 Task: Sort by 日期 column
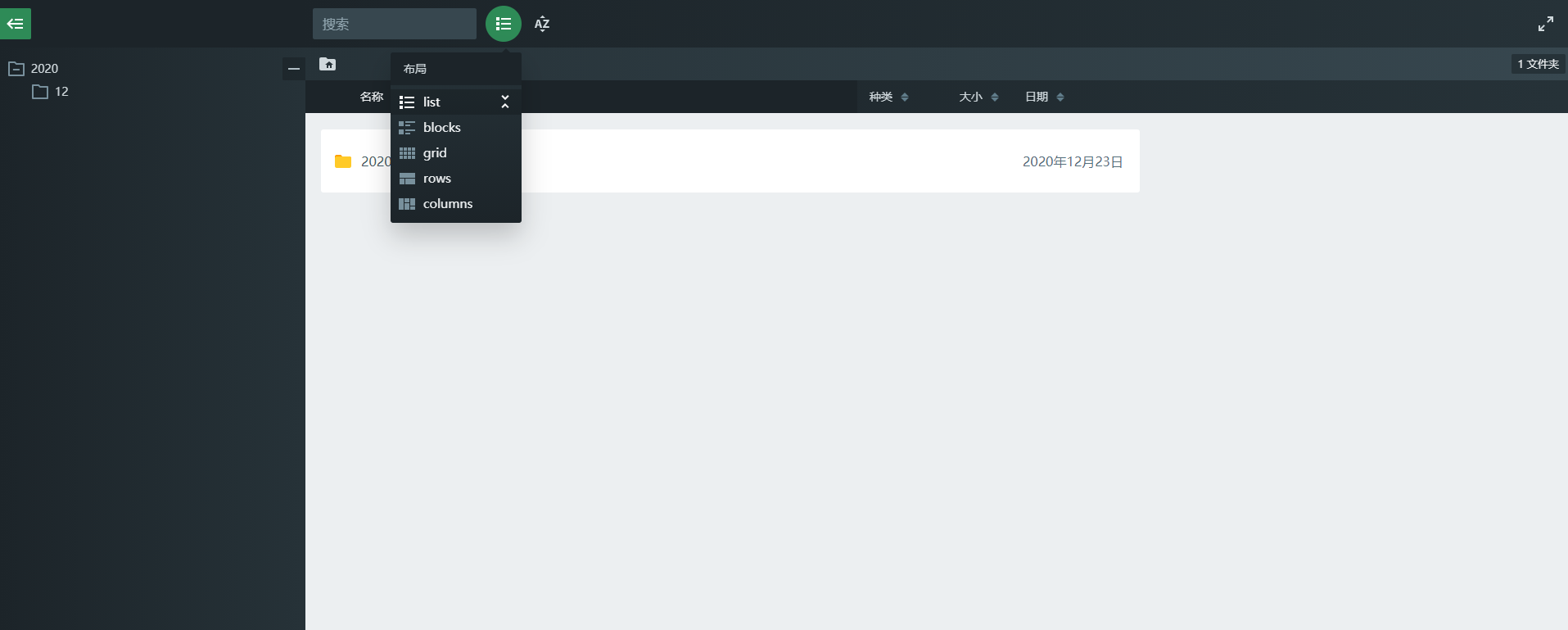click(x=1044, y=97)
